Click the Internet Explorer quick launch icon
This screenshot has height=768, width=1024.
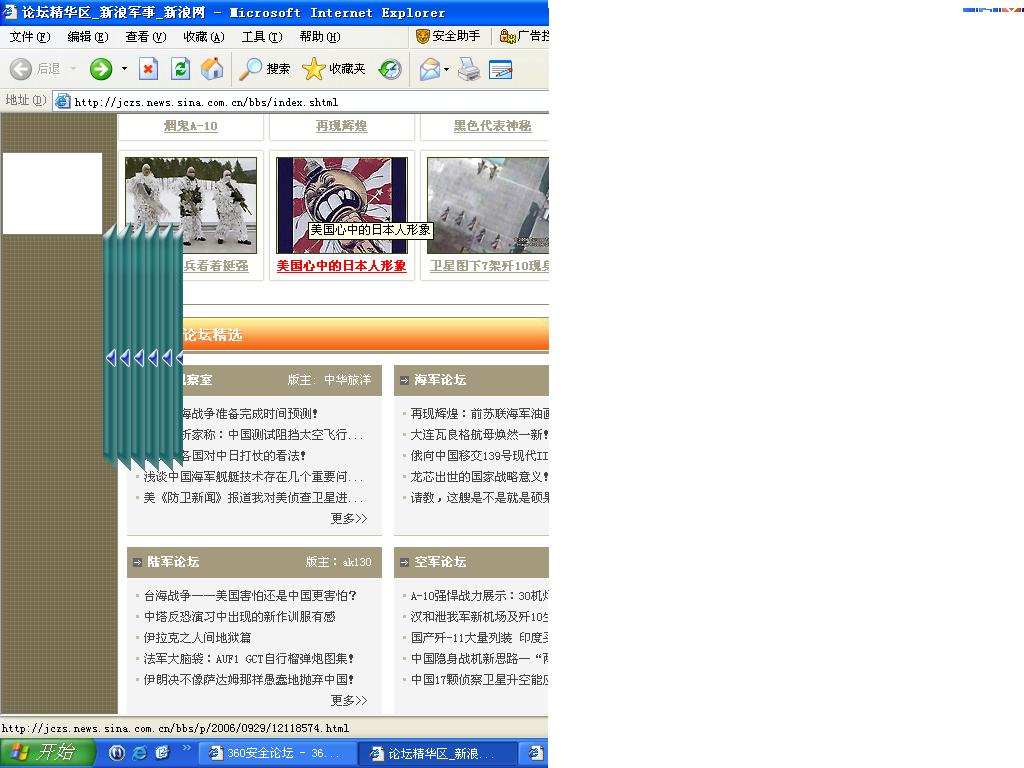pos(139,752)
